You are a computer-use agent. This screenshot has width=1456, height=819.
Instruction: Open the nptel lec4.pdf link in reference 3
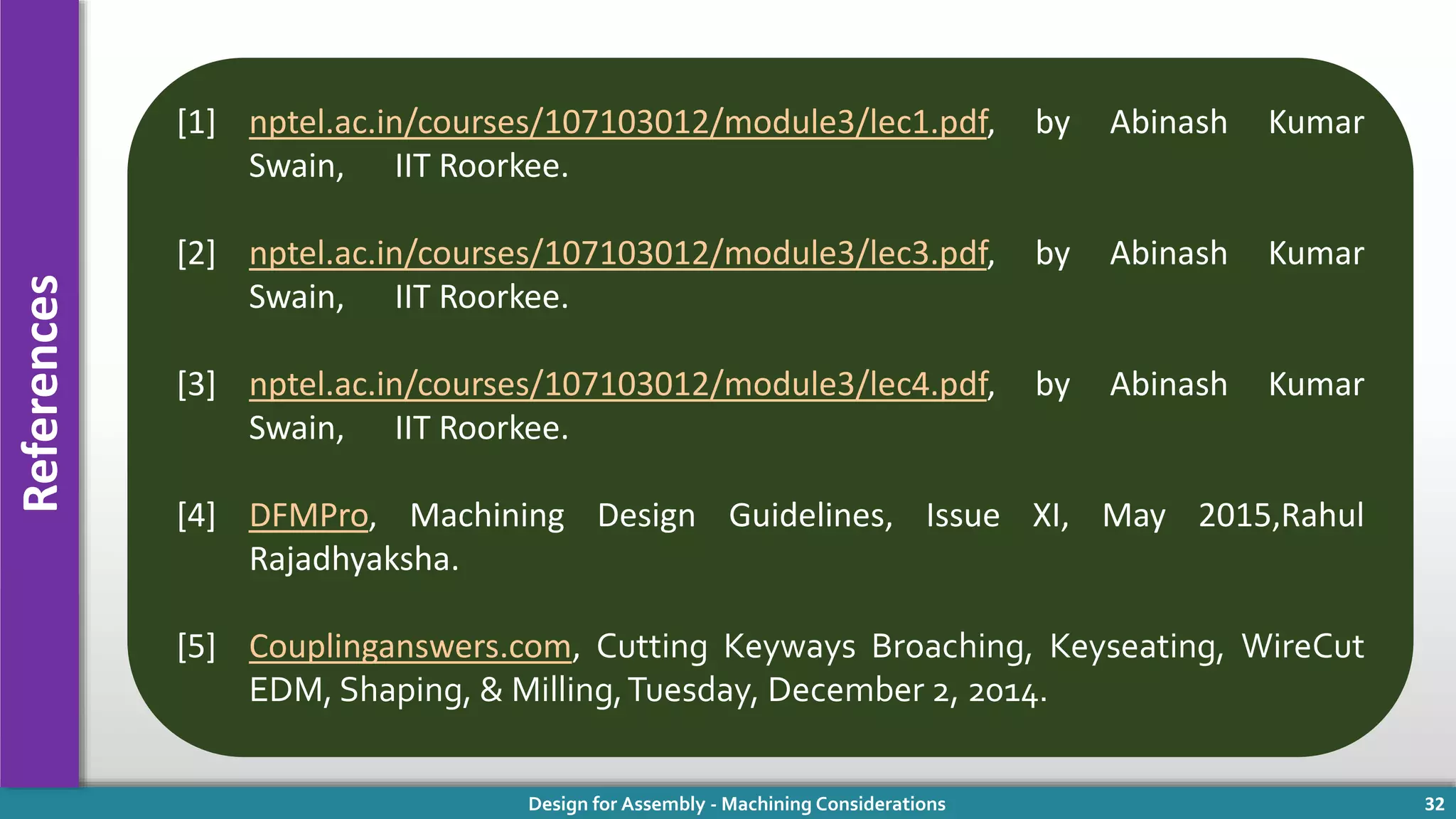tap(619, 385)
